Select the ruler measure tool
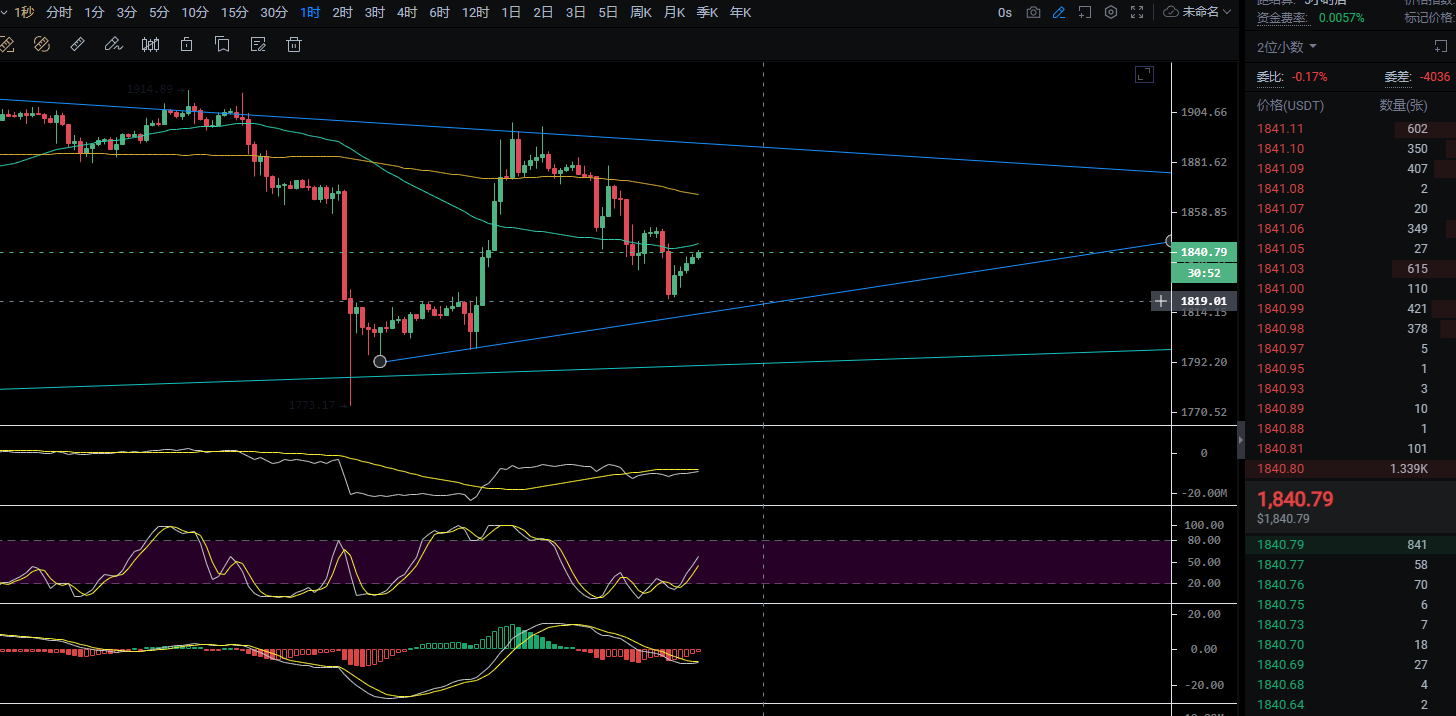The height and width of the screenshot is (716, 1456). point(78,44)
